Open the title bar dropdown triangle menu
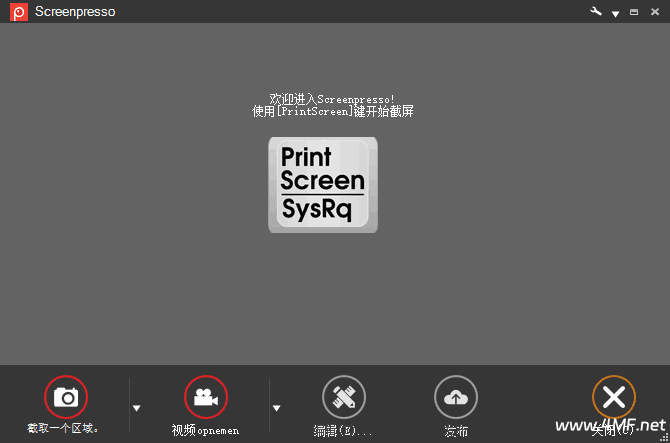This screenshot has width=670, height=443. 615,13
